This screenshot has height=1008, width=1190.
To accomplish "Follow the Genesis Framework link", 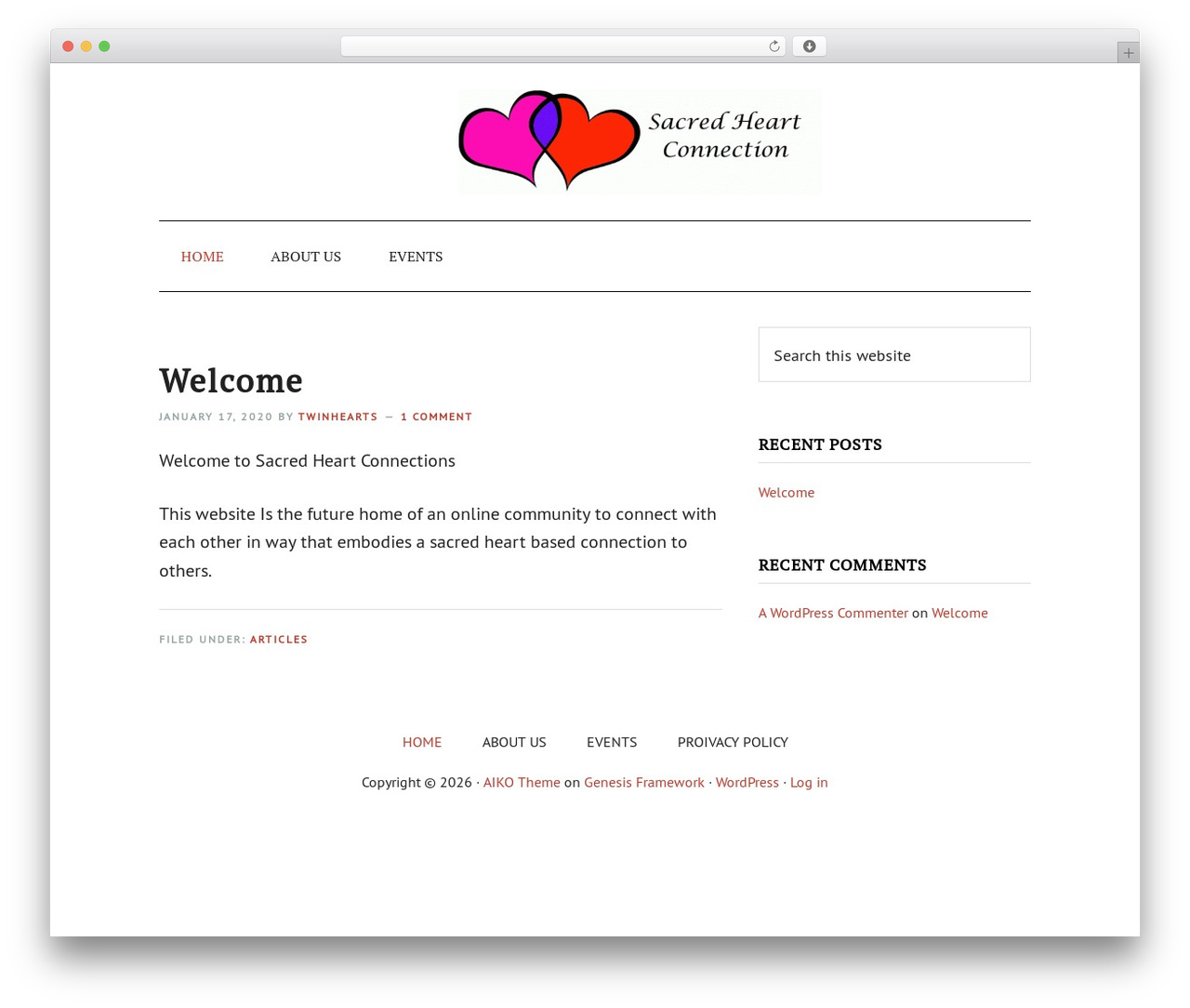I will (644, 782).
